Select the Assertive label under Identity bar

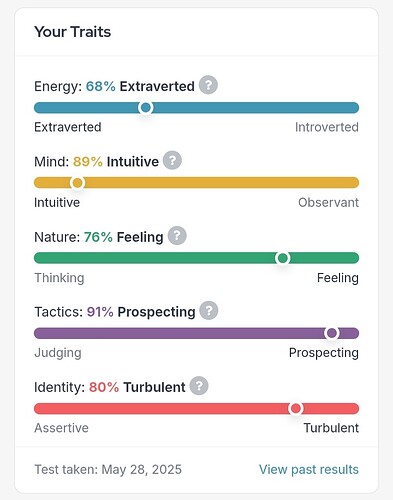coord(61,428)
